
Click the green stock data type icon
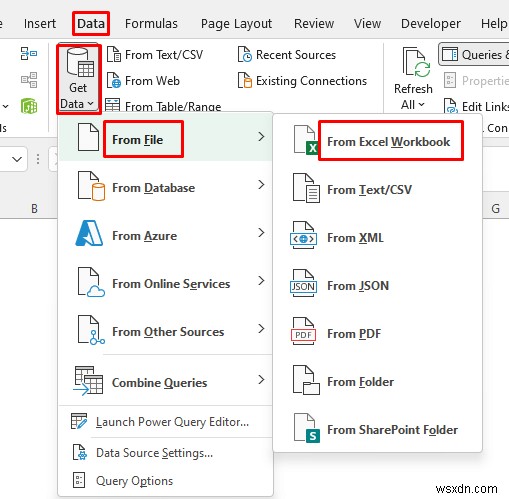pos(29,106)
